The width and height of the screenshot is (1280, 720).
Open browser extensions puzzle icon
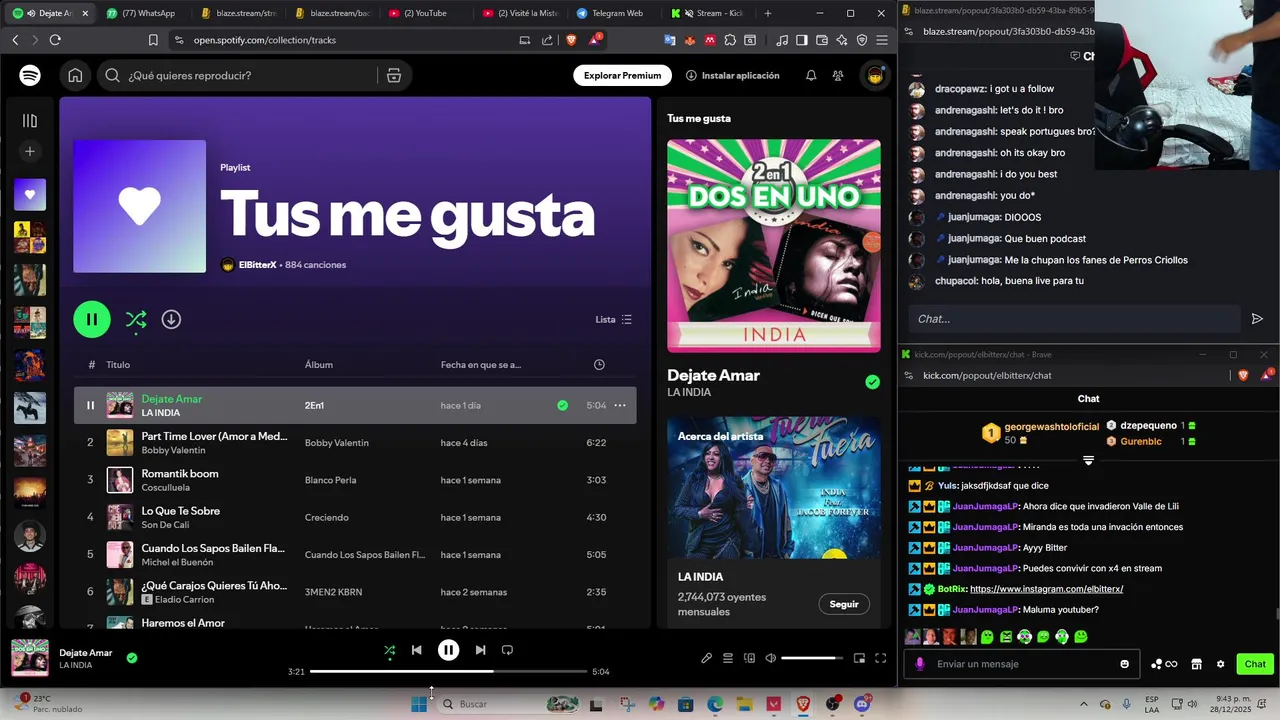tap(731, 40)
